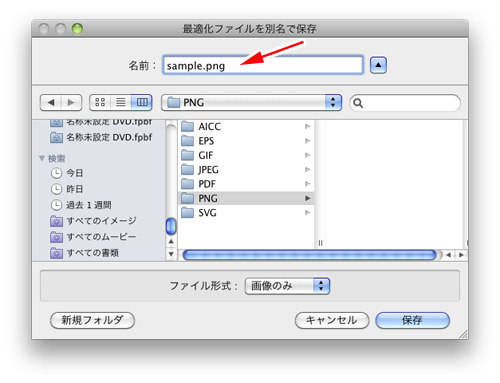Click sidebar scroll down arrow
500x383 pixels.
coord(171,254)
